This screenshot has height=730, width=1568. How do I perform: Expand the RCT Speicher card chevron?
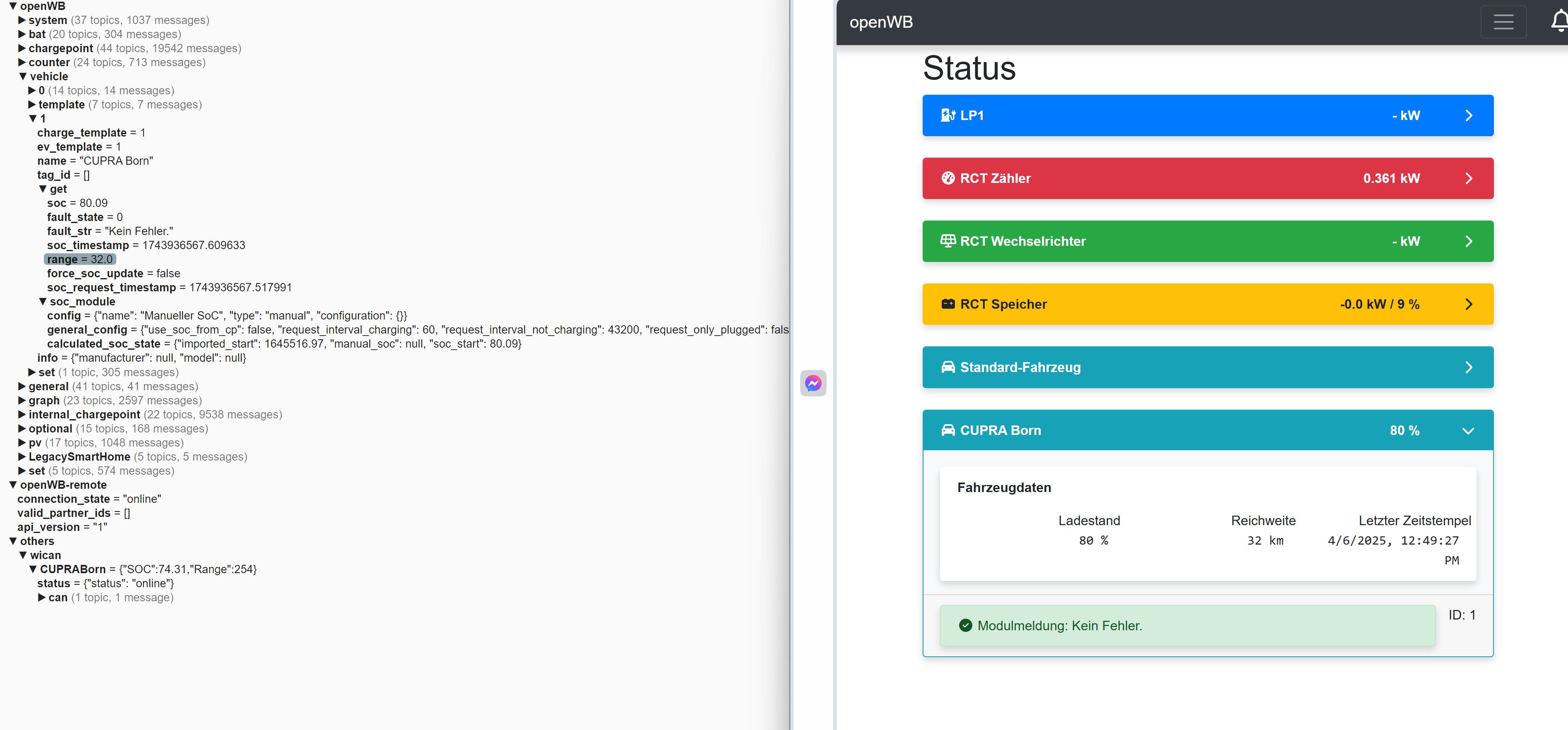[1468, 304]
